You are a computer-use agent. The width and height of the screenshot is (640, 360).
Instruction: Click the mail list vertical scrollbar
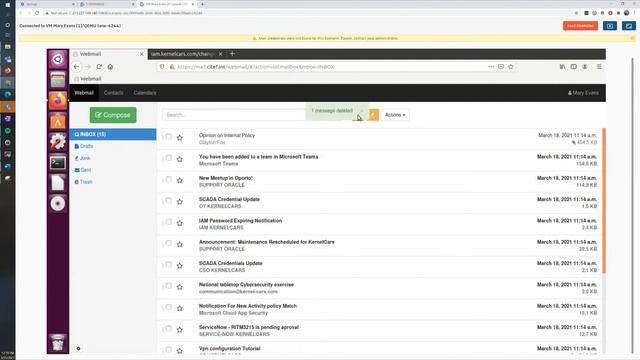click(604, 200)
